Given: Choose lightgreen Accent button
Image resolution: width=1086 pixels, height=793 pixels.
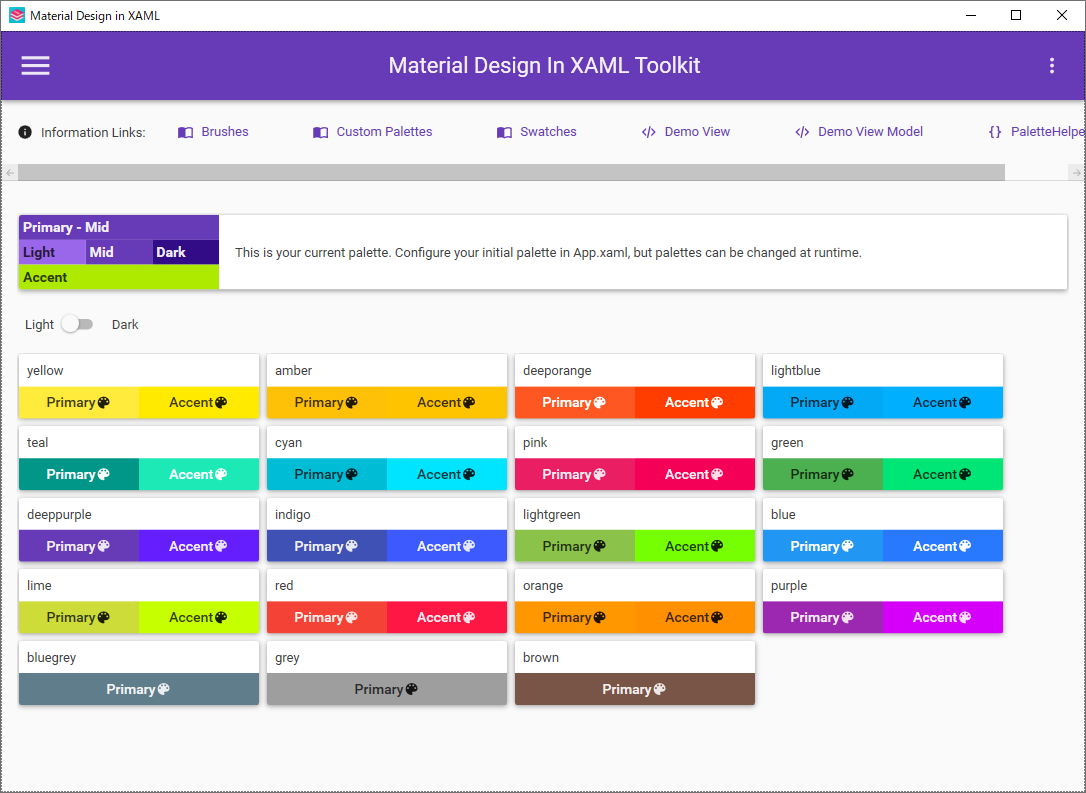Looking at the screenshot, I should pyautogui.click(x=695, y=546).
